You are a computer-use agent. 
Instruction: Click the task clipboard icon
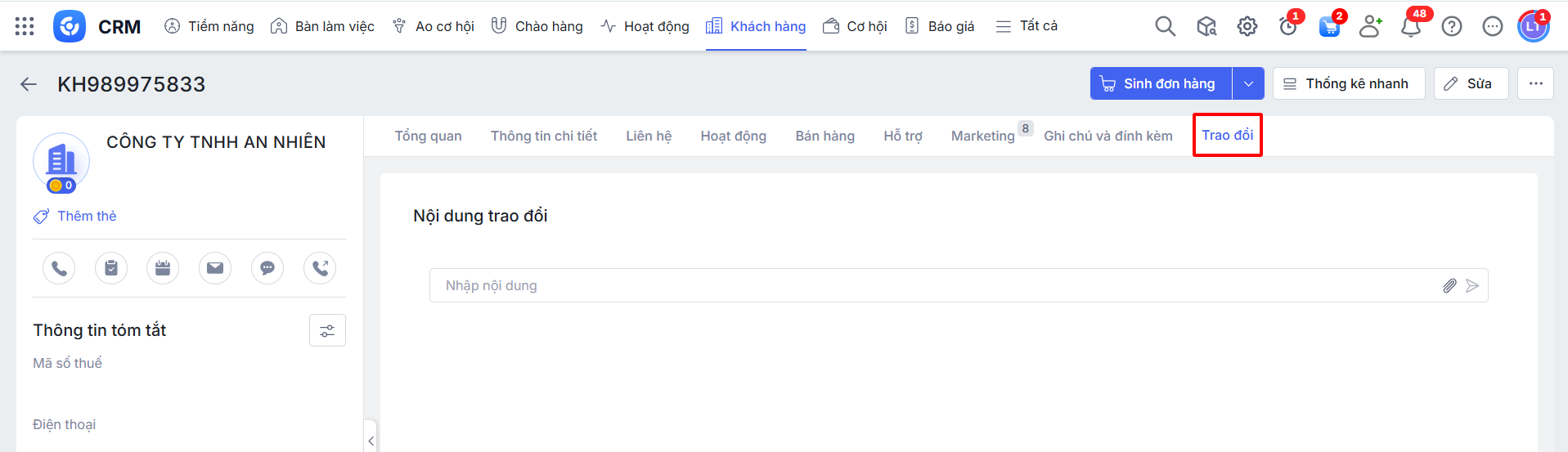pyautogui.click(x=111, y=268)
